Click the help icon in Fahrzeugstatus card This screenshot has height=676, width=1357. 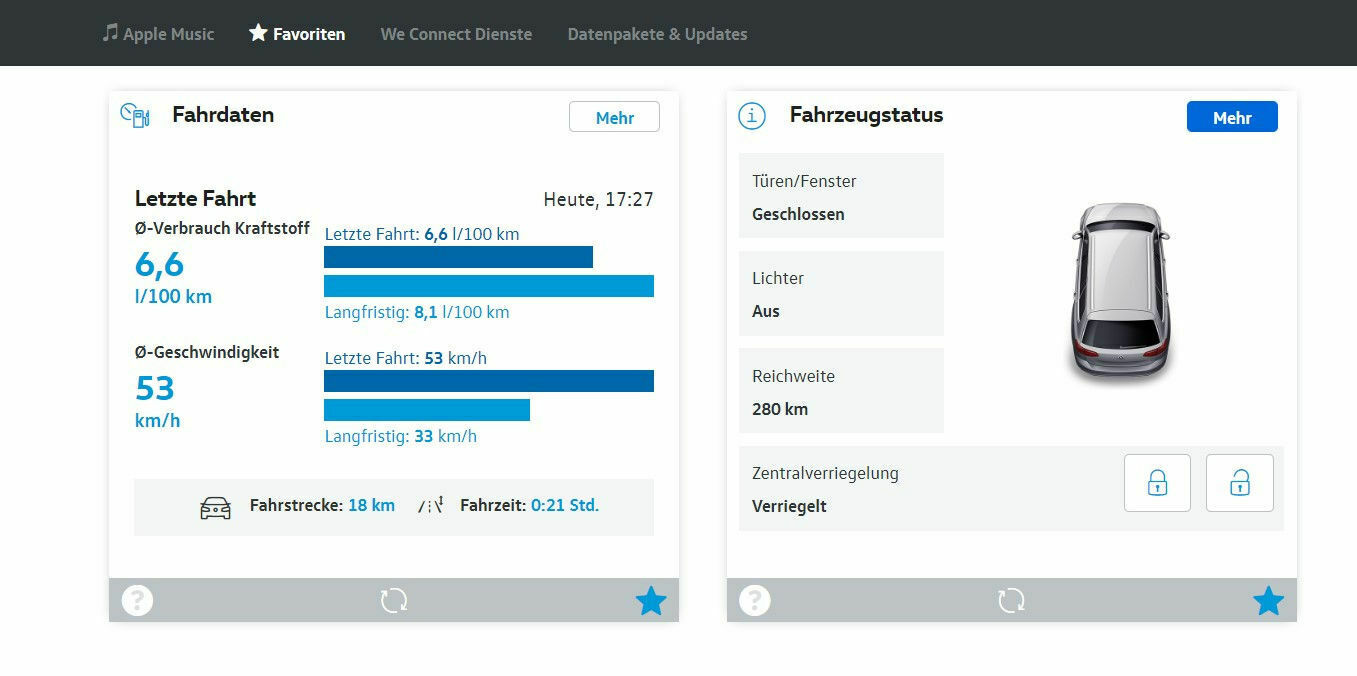[x=755, y=600]
